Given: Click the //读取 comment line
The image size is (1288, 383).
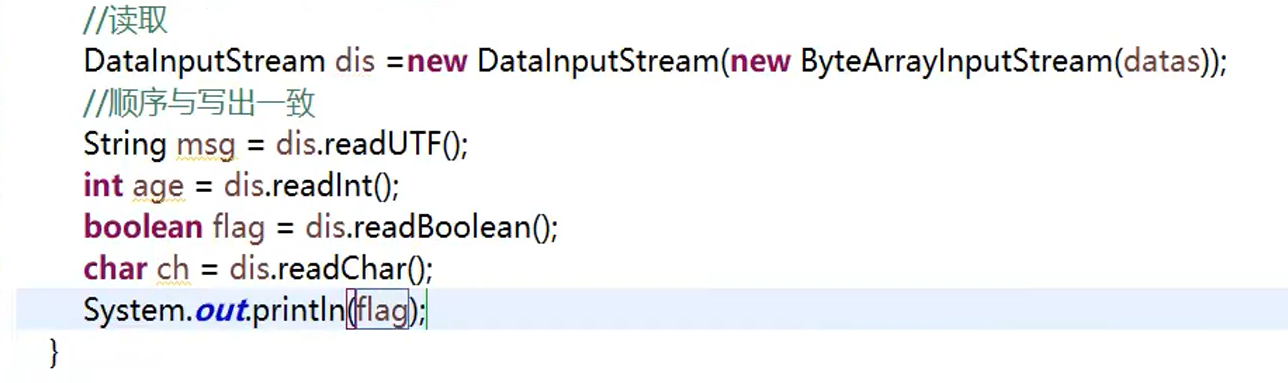Looking at the screenshot, I should point(126,19).
